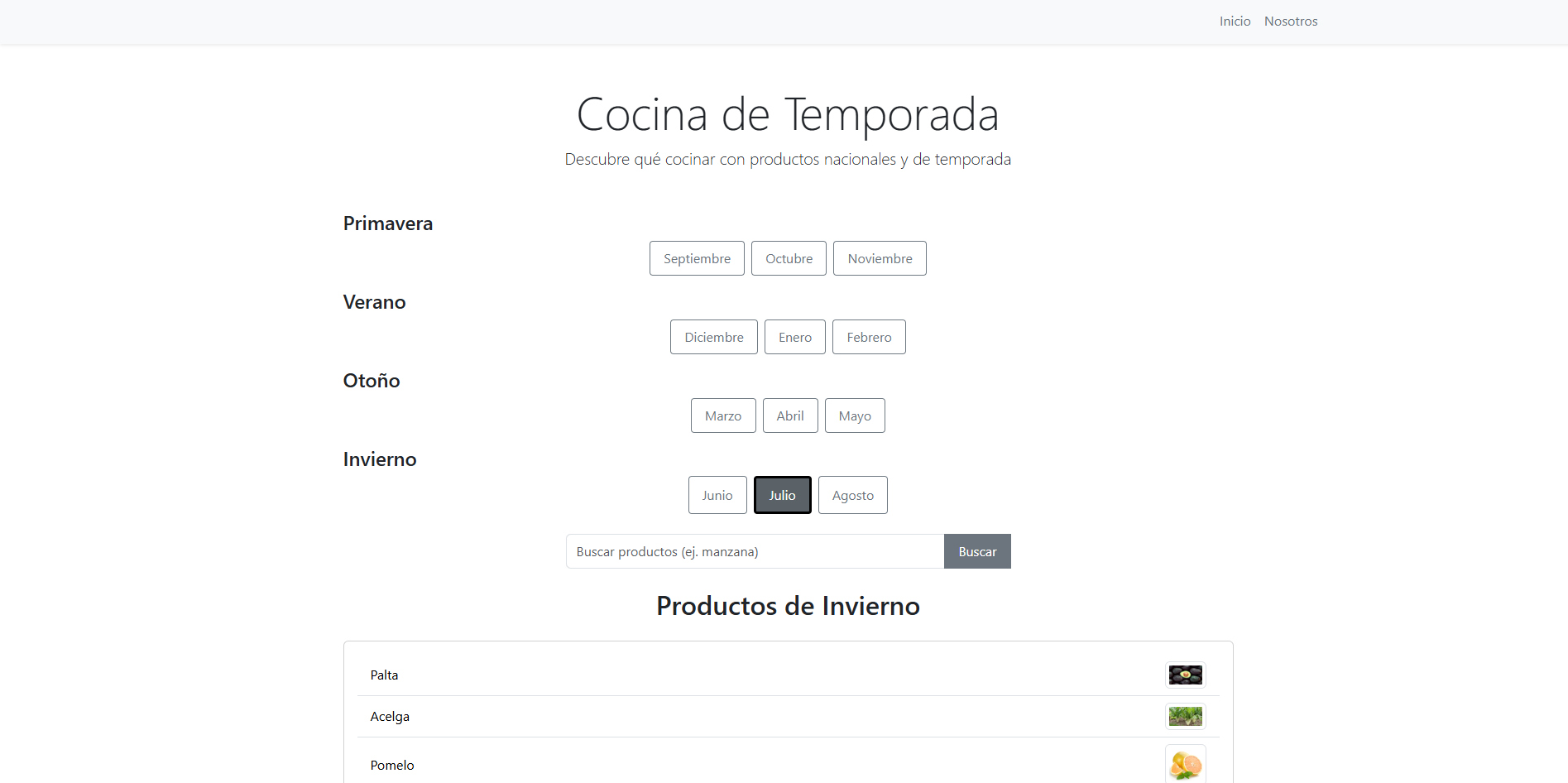Select the Marzo month button
This screenshot has height=783, width=1568.
click(x=723, y=416)
